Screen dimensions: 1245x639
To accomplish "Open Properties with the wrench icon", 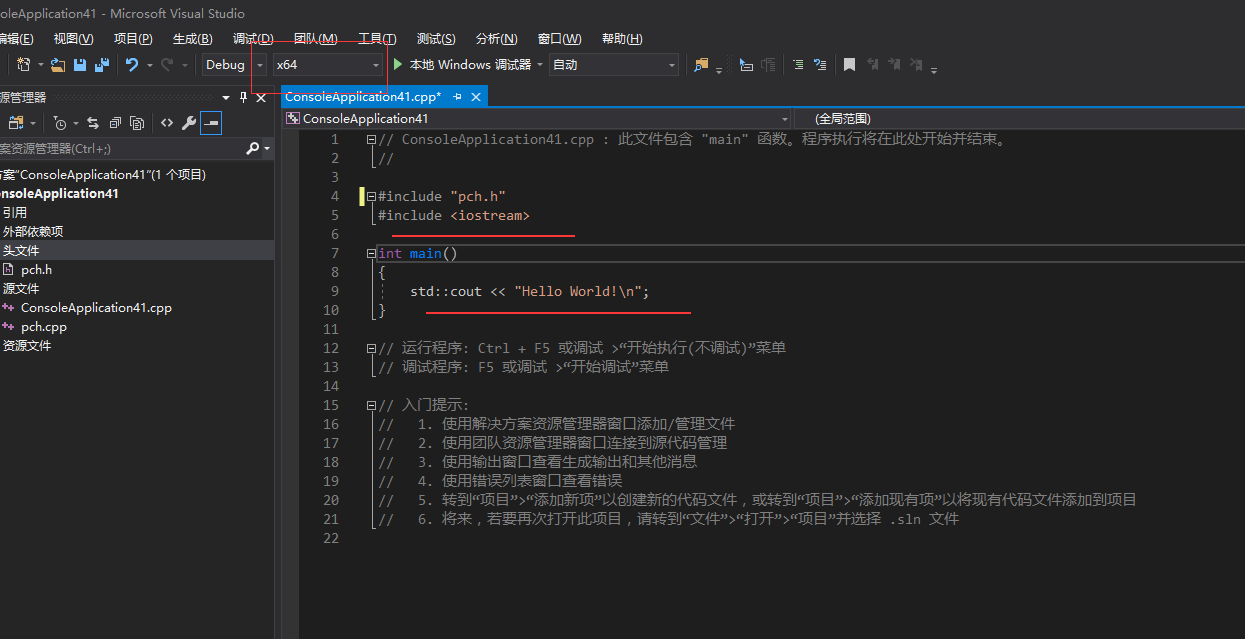I will 189,122.
